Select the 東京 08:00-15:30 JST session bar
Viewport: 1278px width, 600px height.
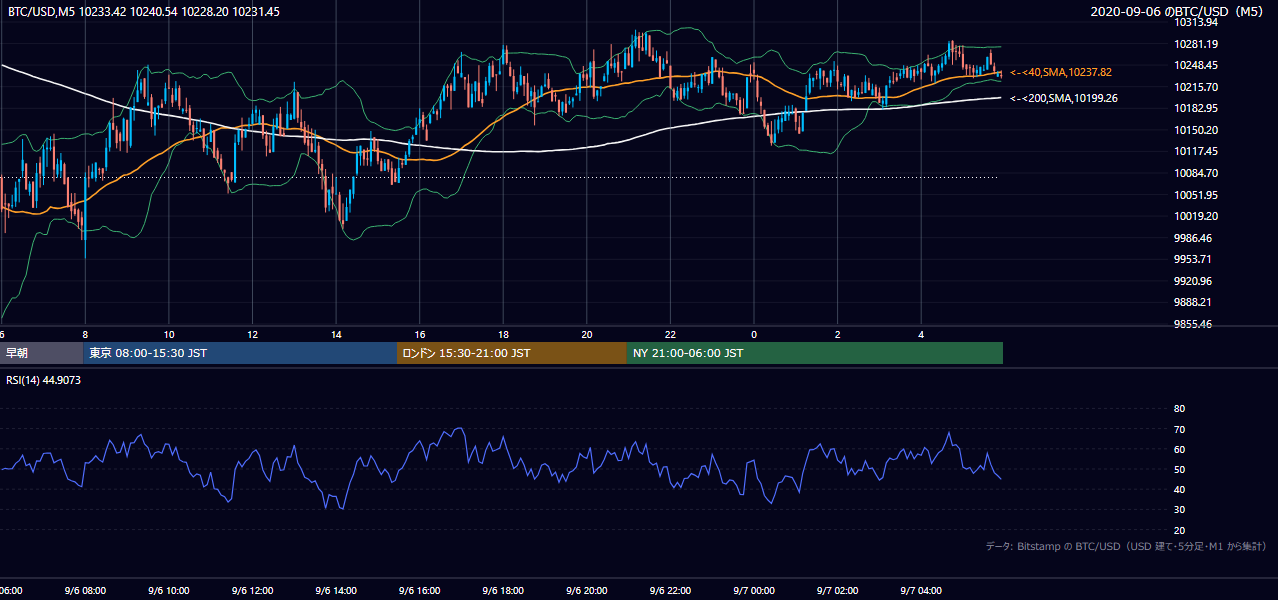pos(240,353)
